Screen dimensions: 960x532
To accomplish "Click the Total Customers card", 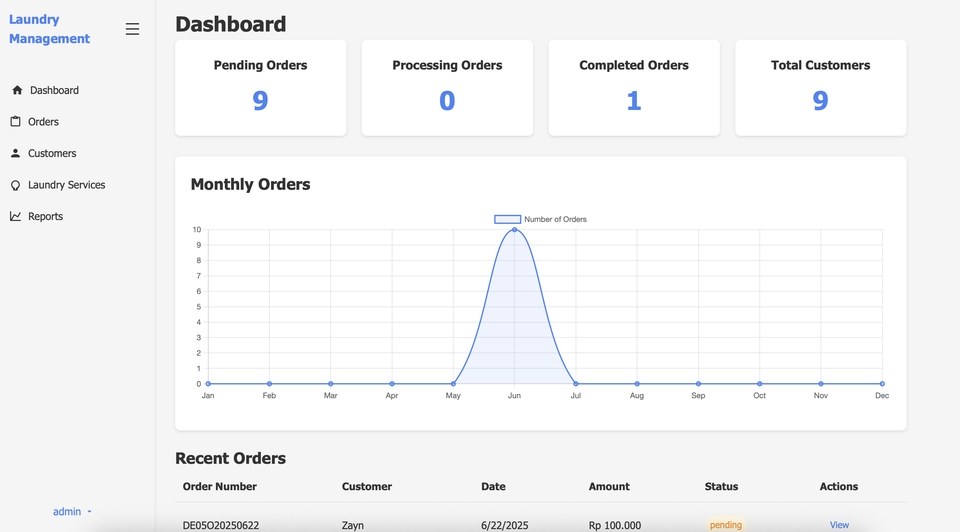I will [820, 88].
